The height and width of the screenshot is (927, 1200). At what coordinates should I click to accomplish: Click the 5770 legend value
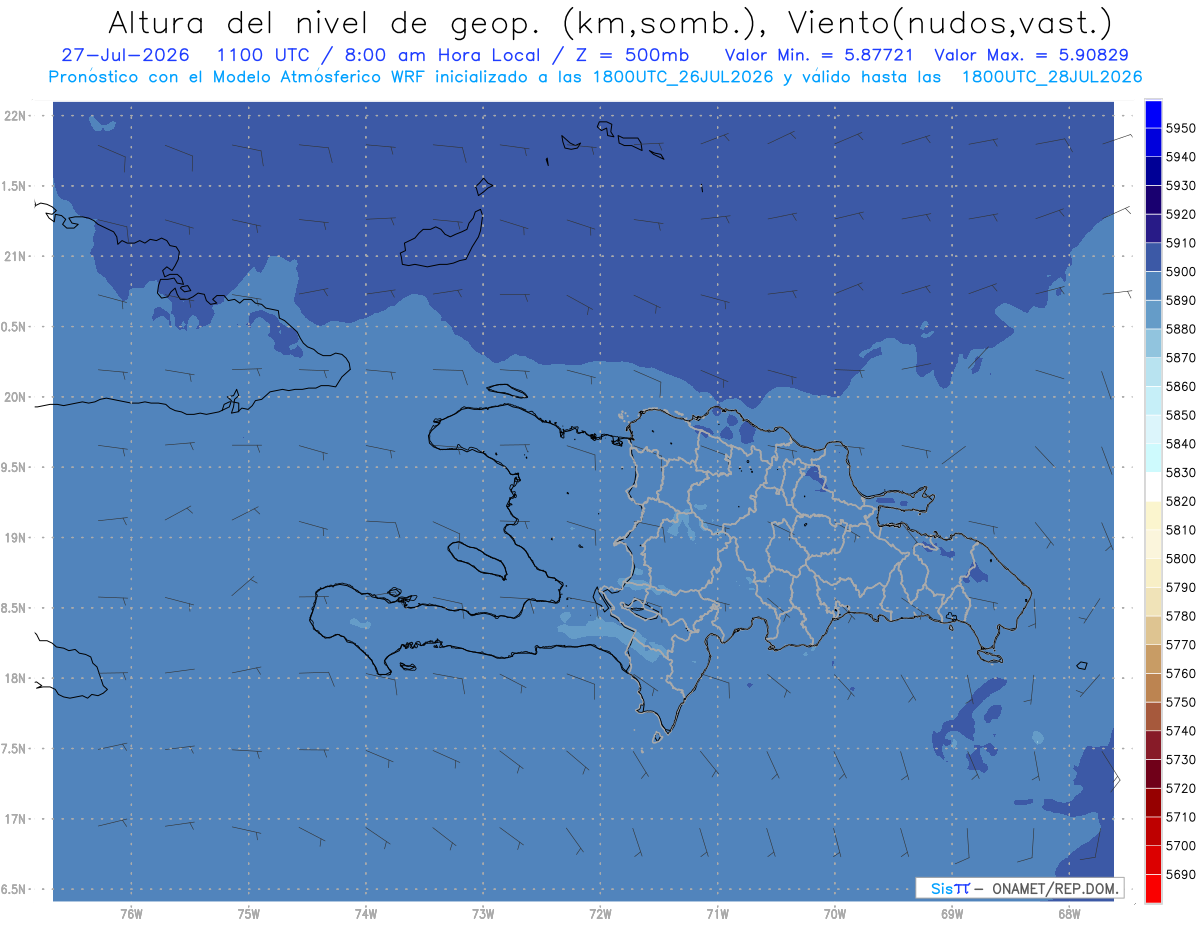[1180, 645]
